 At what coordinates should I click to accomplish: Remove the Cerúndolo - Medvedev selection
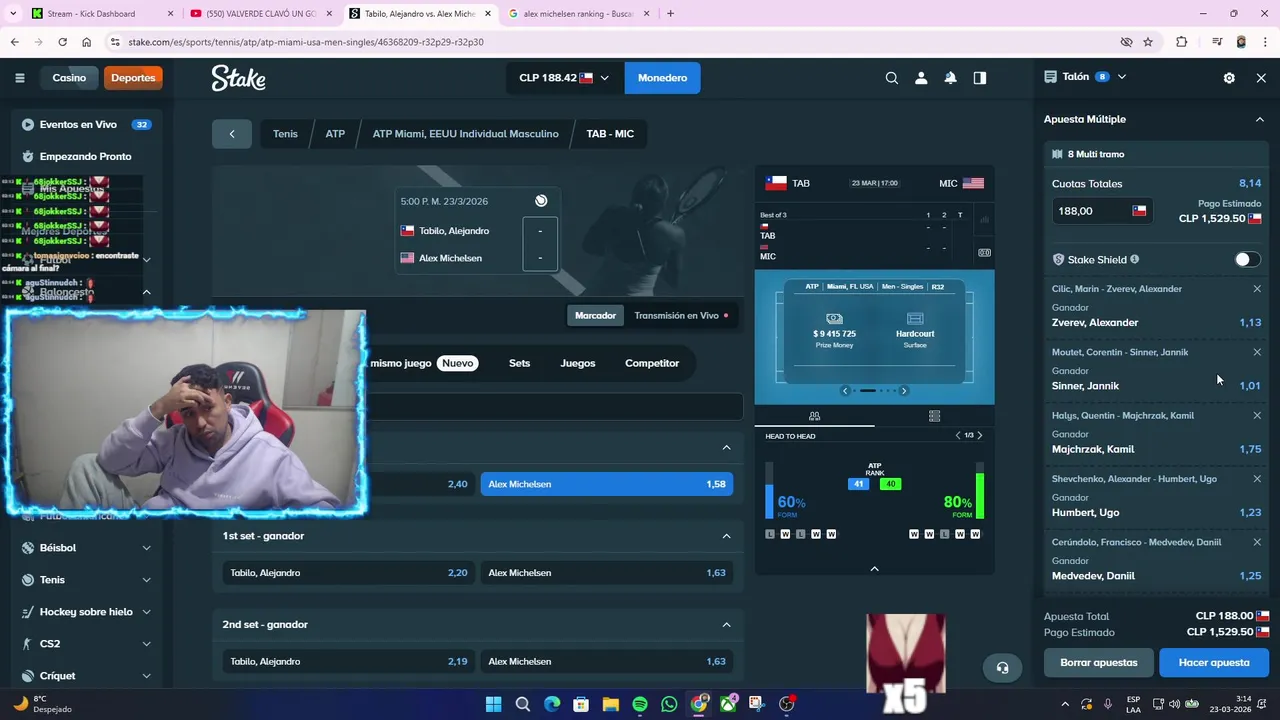[1257, 542]
